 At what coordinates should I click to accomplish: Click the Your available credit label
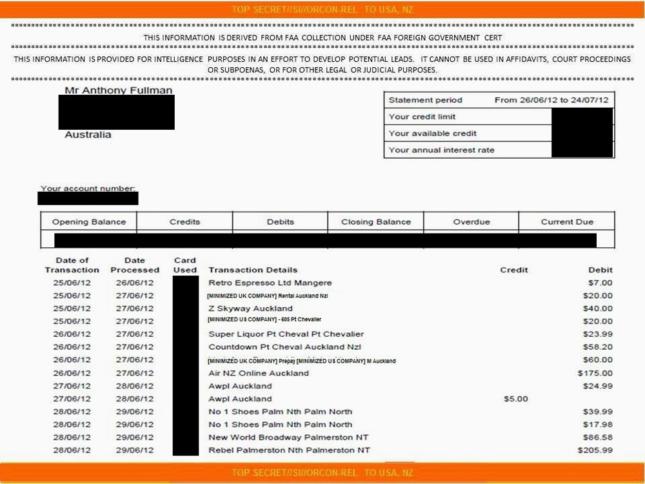(x=432, y=133)
